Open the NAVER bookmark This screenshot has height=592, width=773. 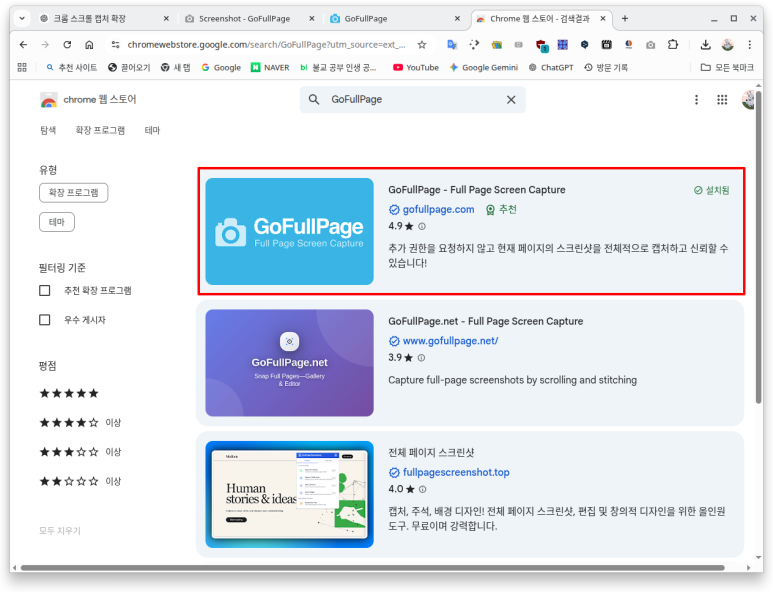click(x=270, y=68)
